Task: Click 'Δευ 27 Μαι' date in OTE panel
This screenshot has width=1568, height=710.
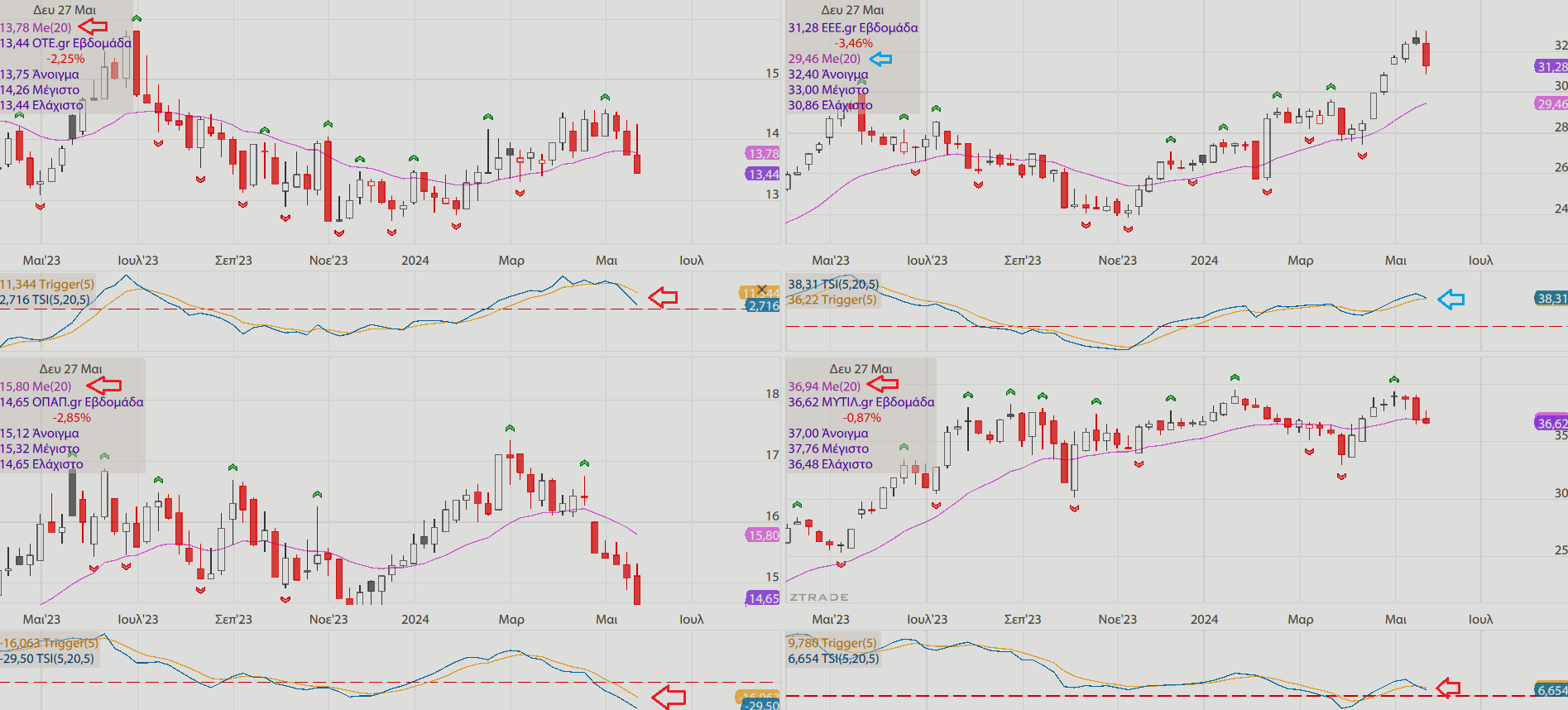Action: (65, 10)
